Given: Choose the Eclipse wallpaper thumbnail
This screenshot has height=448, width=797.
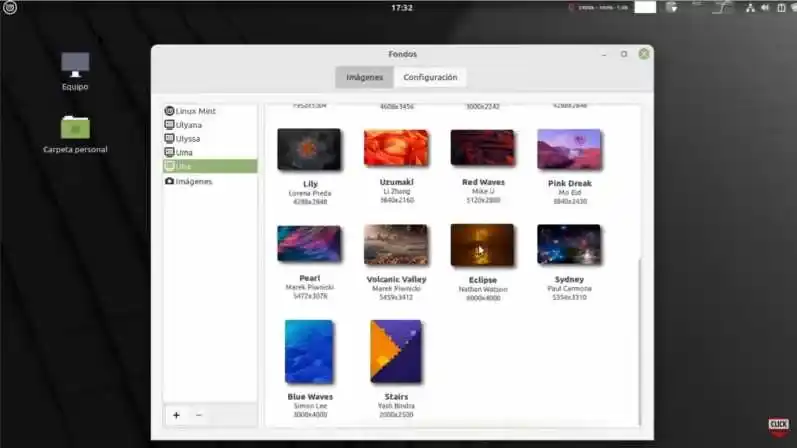Looking at the screenshot, I should pyautogui.click(x=482, y=245).
